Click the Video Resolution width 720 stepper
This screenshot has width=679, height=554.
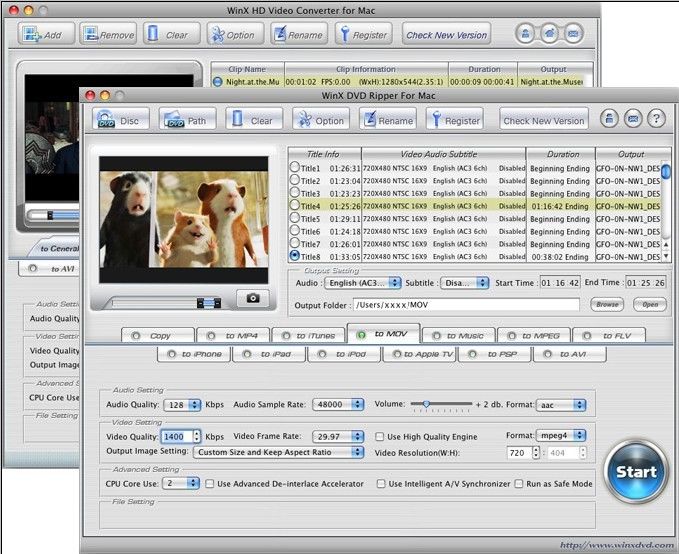(536, 453)
